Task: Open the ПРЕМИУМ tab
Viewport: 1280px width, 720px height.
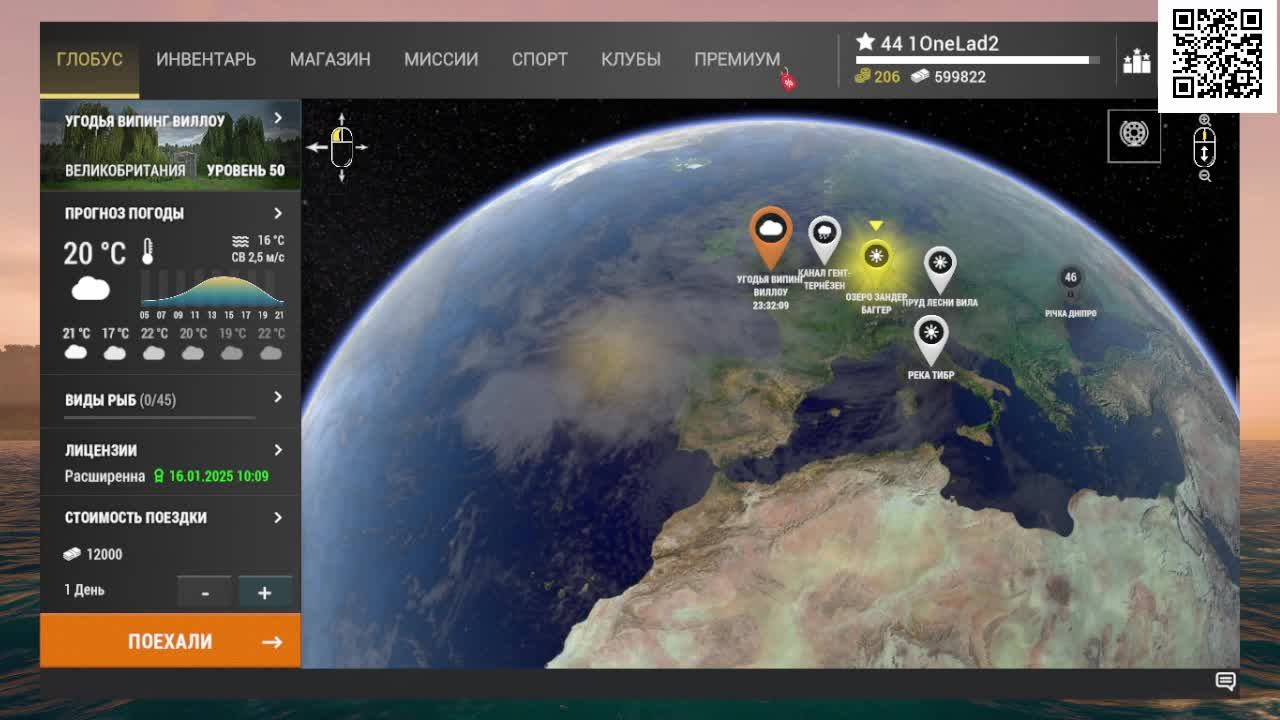Action: click(737, 59)
